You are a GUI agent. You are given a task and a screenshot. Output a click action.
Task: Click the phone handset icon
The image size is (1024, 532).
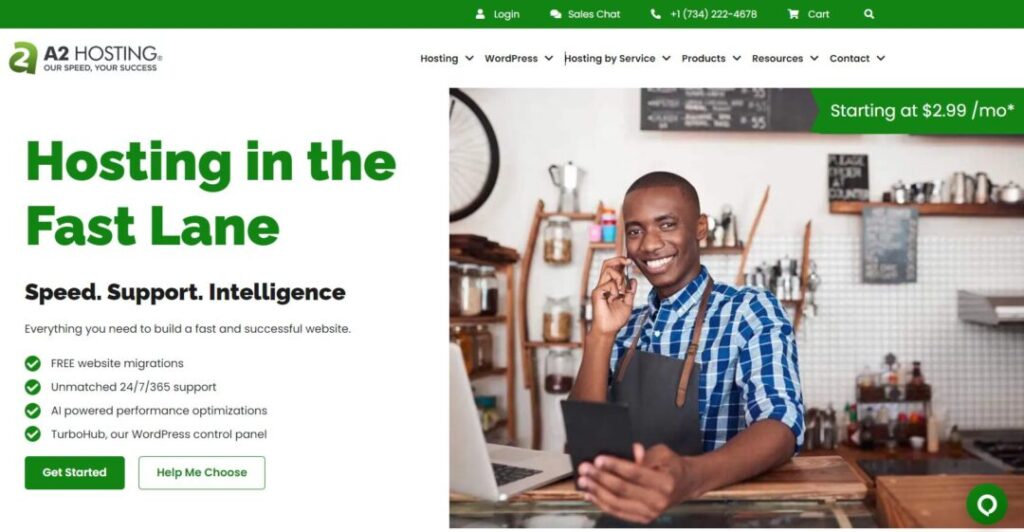[x=656, y=14]
